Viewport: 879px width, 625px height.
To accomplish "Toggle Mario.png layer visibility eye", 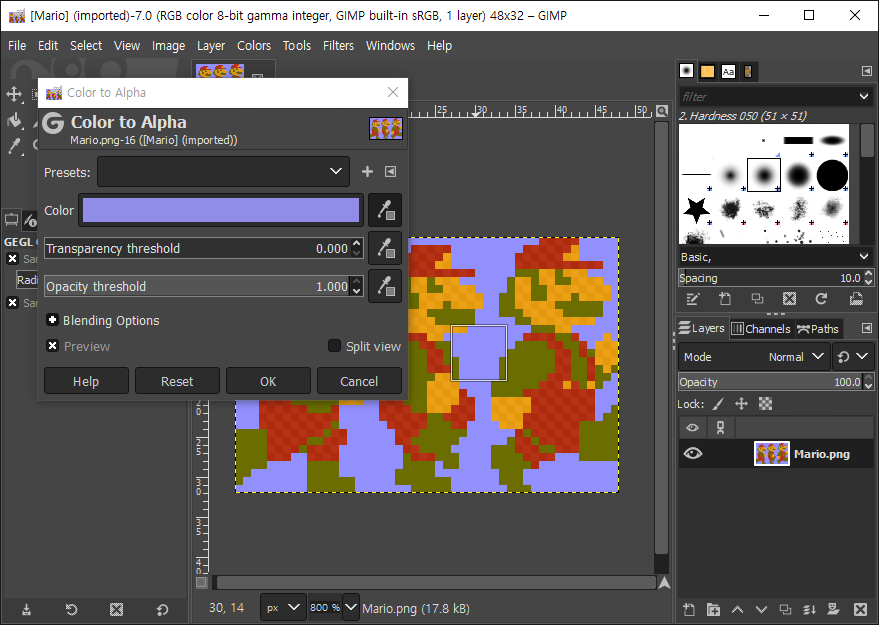I will 693,453.
